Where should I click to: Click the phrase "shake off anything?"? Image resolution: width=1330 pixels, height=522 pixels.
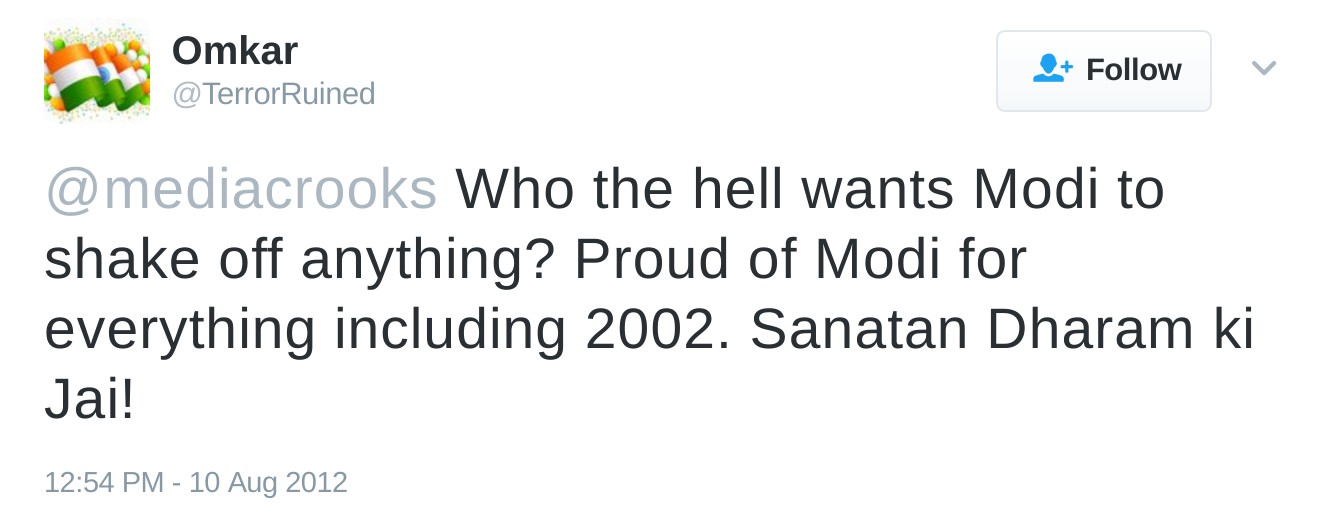point(300,260)
